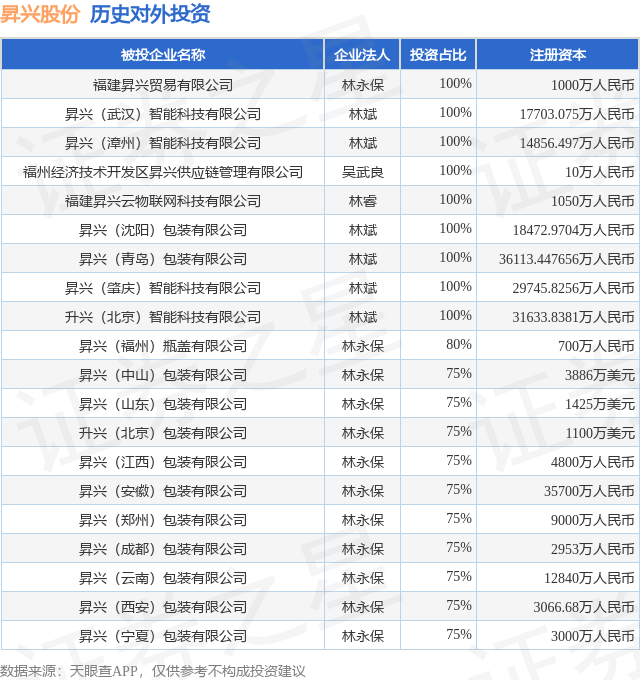Click 昇兴（福州）瓶盖有限公司 cell

click(163, 346)
